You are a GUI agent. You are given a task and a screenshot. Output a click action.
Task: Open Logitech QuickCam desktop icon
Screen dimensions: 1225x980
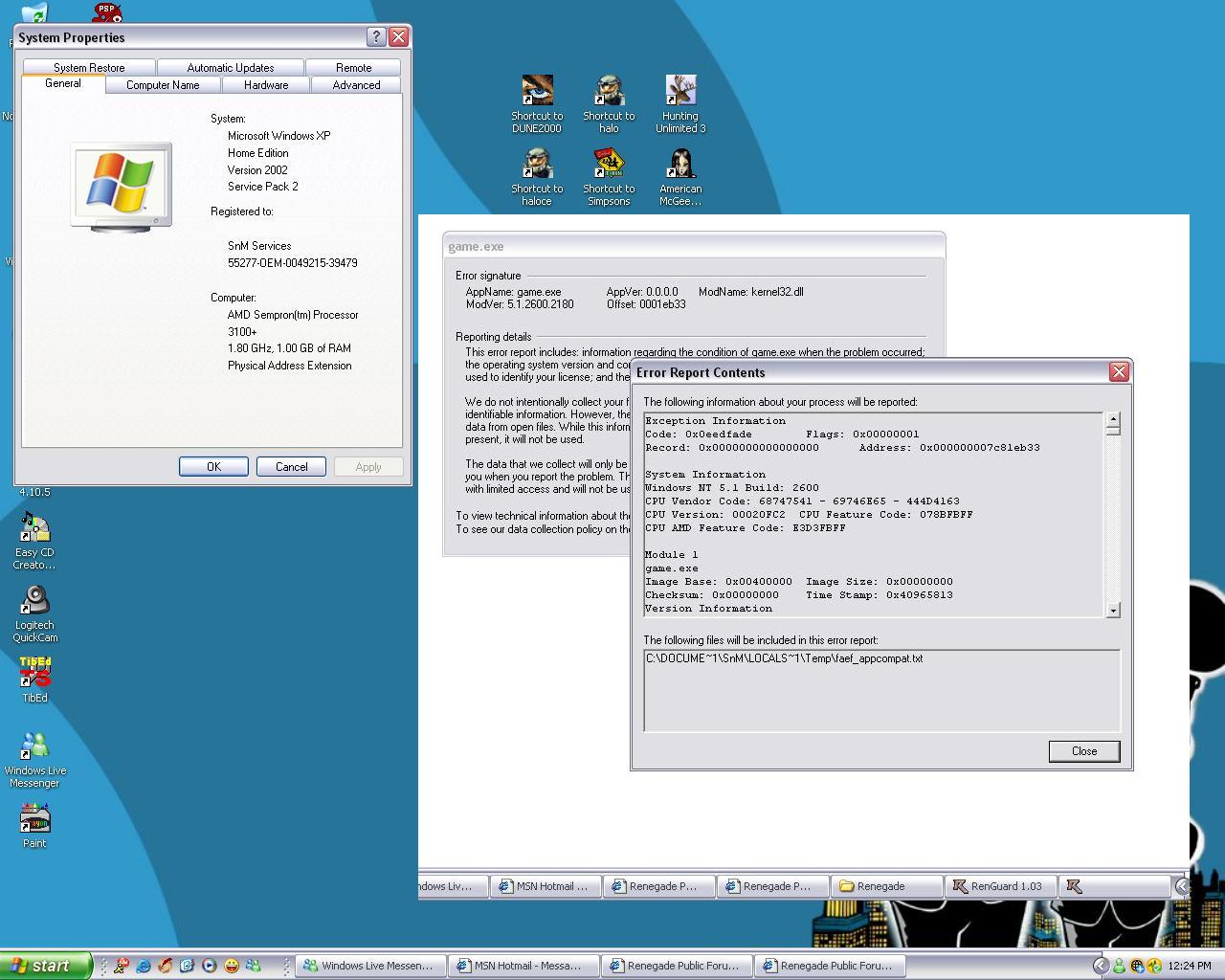click(35, 601)
